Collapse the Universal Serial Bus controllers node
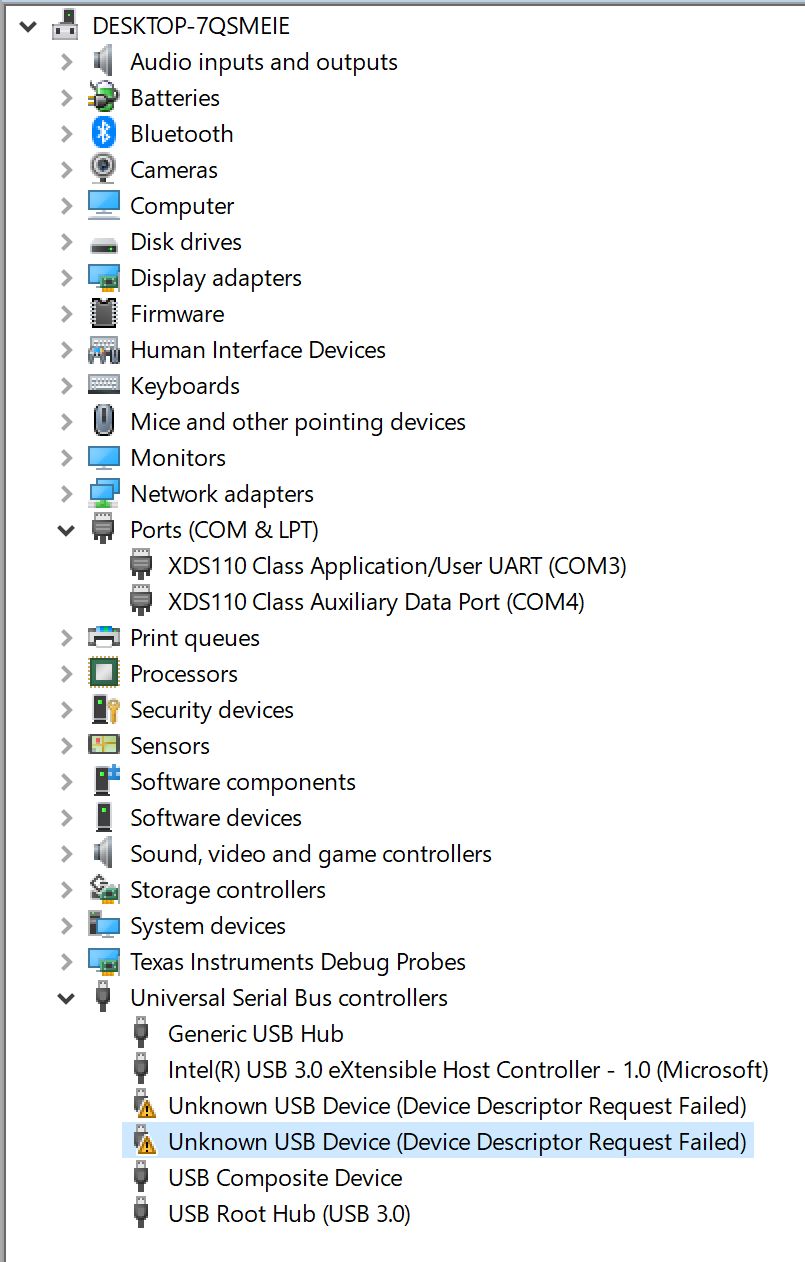 click(67, 998)
